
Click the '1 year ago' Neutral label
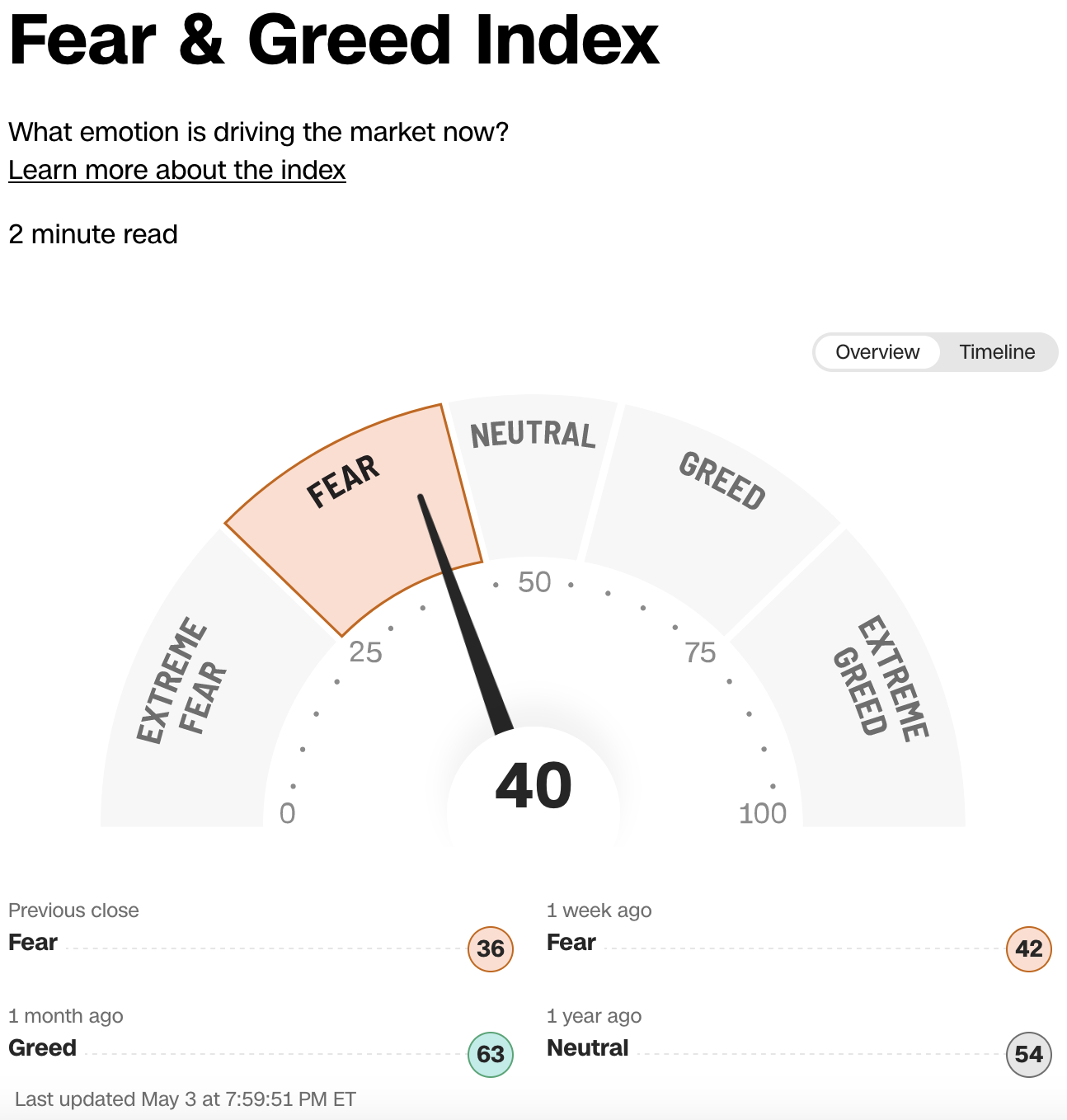587,1047
